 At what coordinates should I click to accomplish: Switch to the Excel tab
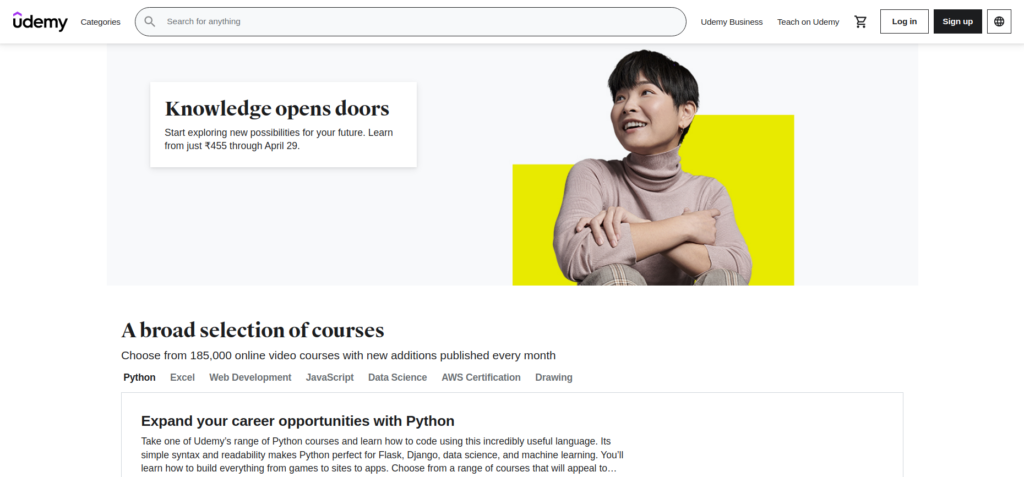pos(182,377)
